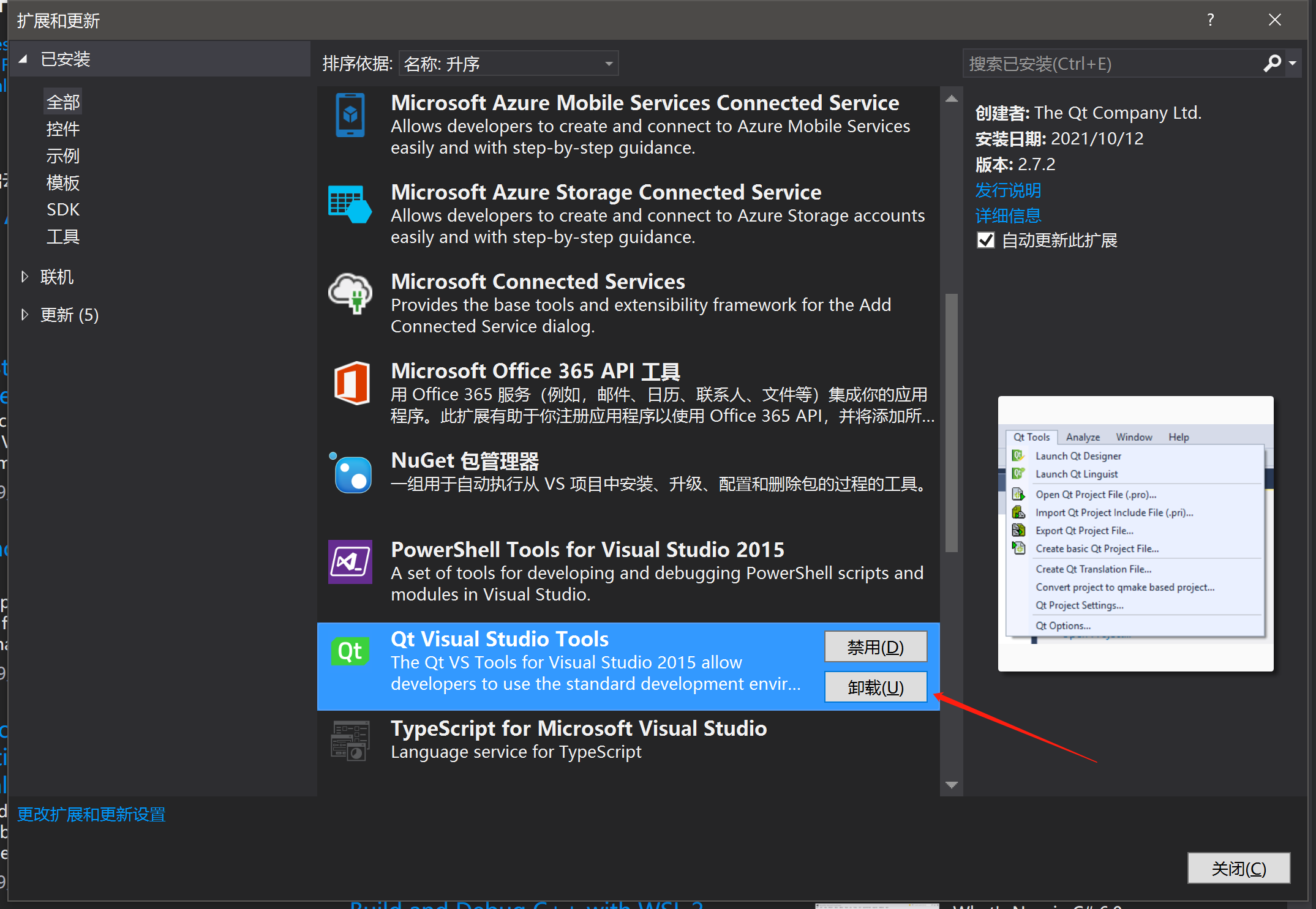This screenshot has width=1316, height=909.
Task: Click the Azure Storage Connected Service icon
Action: [350, 204]
